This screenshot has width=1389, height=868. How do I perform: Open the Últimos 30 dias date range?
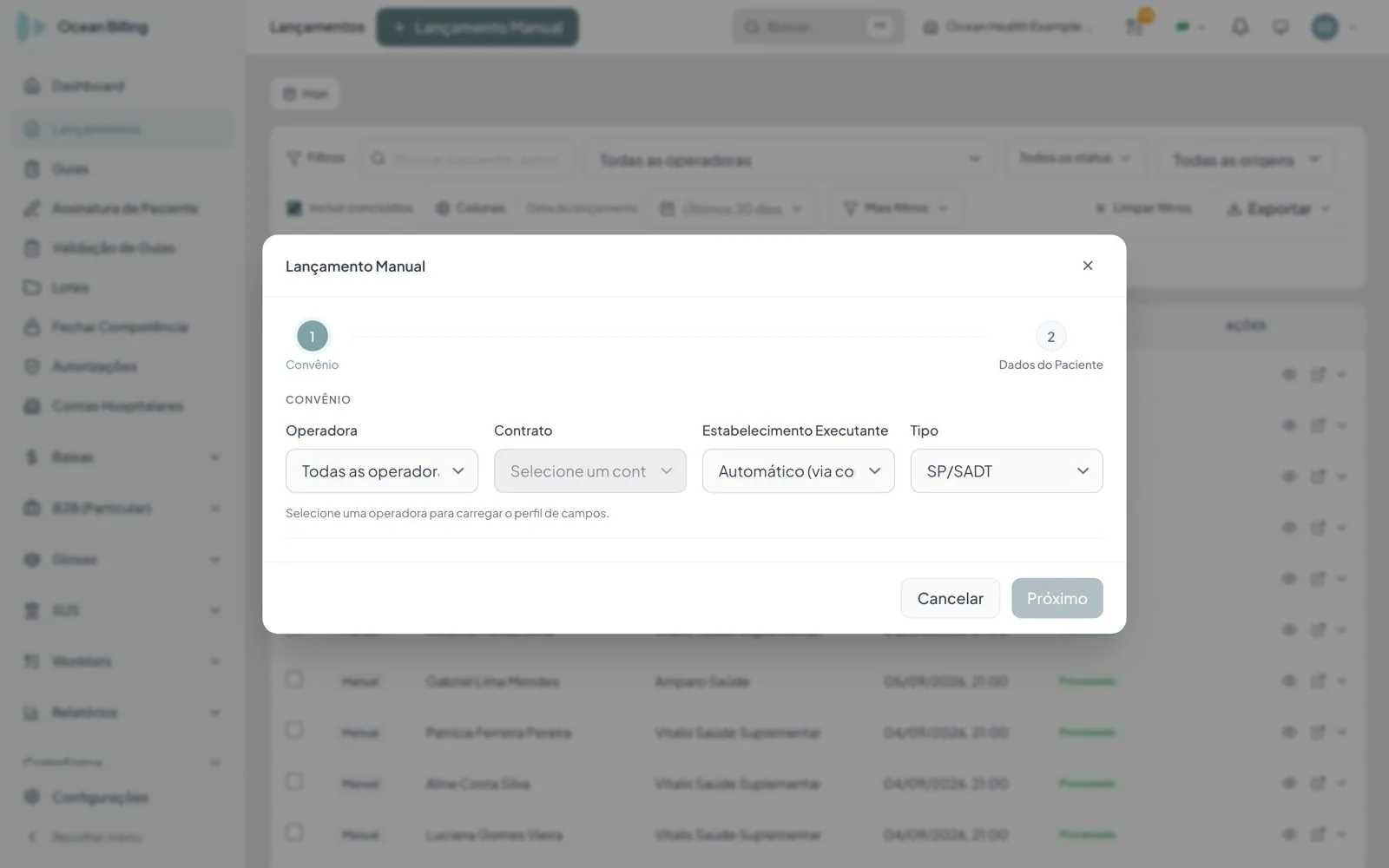point(731,208)
